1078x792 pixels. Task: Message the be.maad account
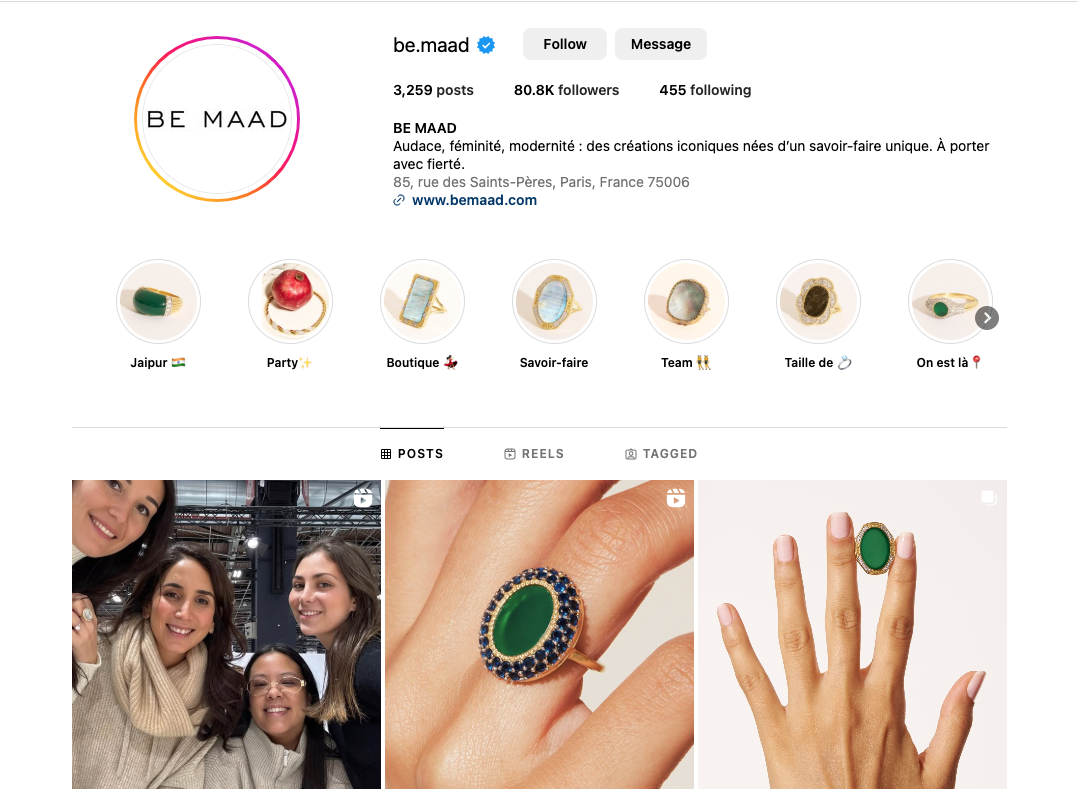coord(661,44)
